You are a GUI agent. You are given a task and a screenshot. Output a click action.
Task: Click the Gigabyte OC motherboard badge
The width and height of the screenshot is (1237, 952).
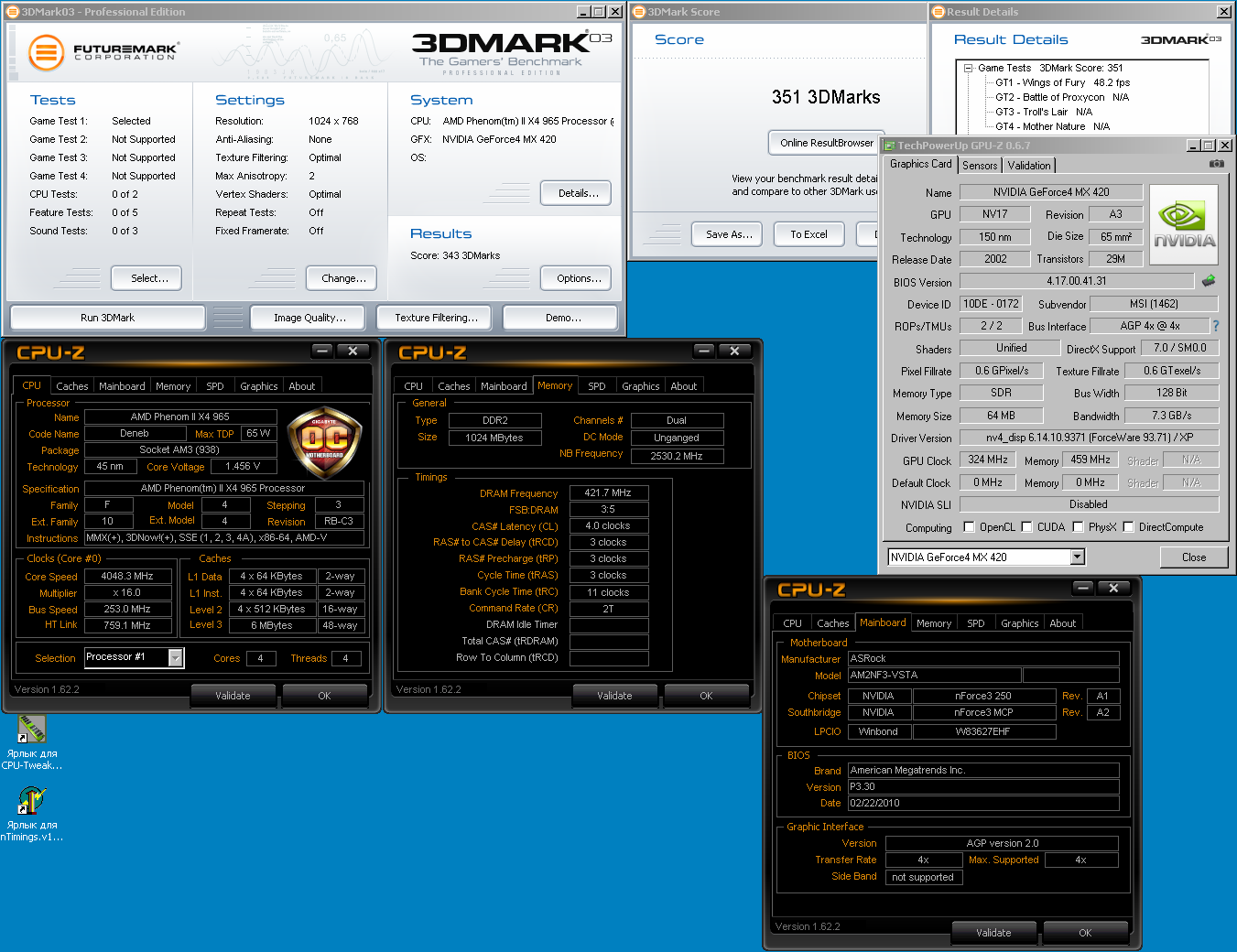coord(324,443)
